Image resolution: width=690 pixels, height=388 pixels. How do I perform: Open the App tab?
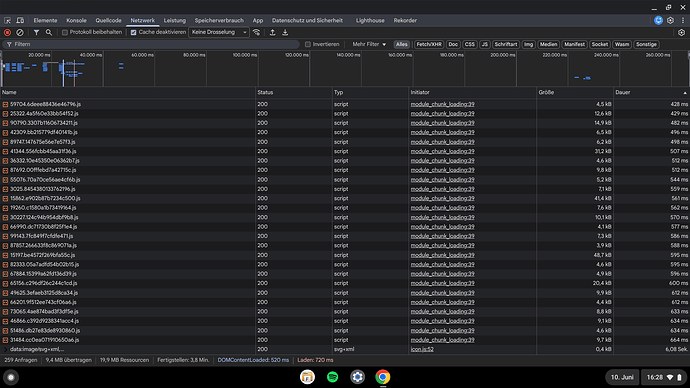click(258, 21)
